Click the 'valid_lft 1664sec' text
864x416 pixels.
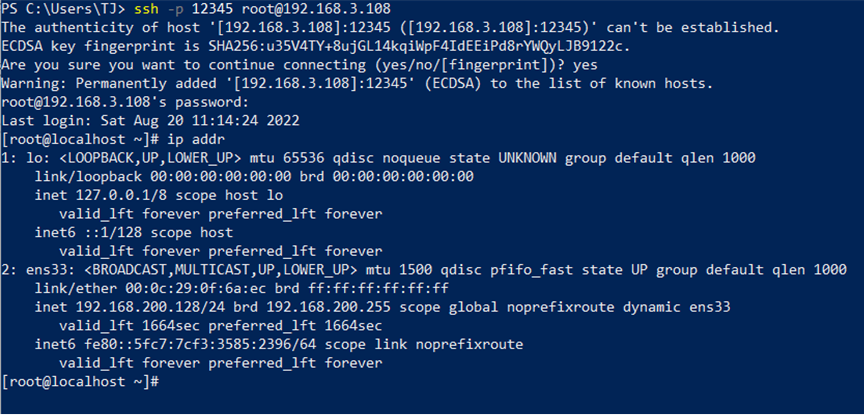coord(129,327)
